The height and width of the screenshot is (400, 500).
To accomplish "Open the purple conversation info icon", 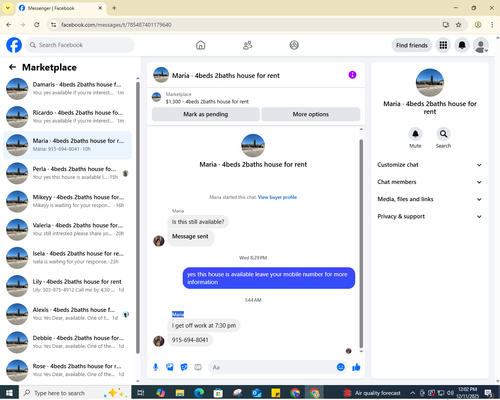I will (x=352, y=75).
